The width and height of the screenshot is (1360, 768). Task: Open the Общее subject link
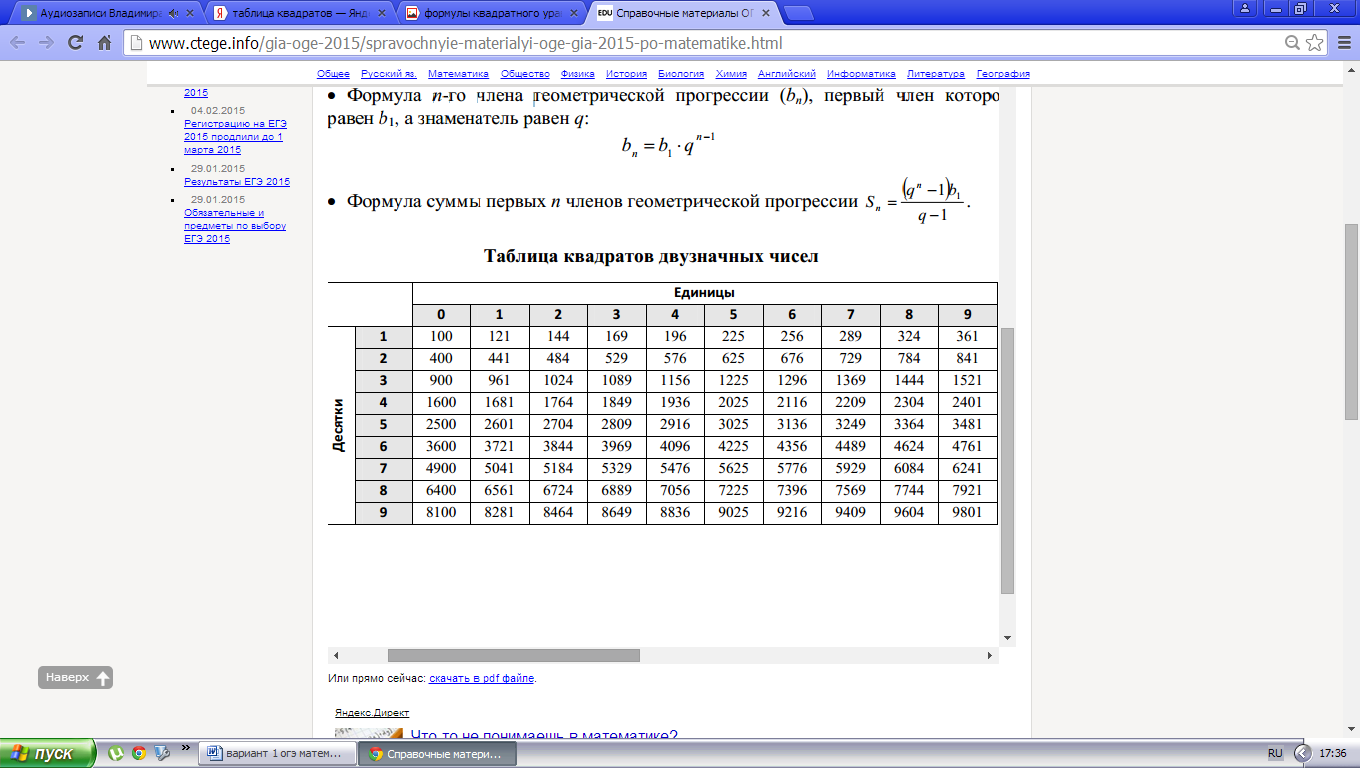[333, 74]
